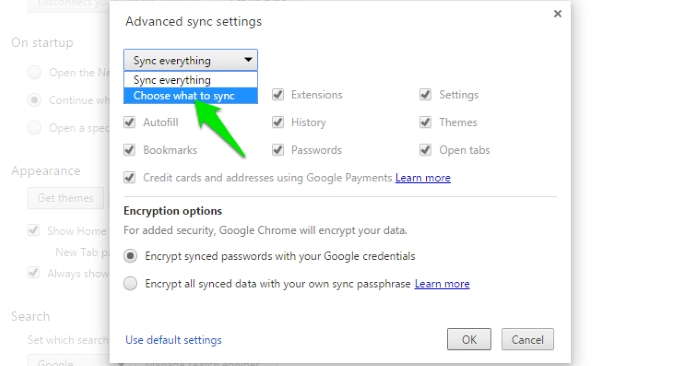Close the Advanced sync settings dialog
700x366 pixels.
click(x=557, y=14)
